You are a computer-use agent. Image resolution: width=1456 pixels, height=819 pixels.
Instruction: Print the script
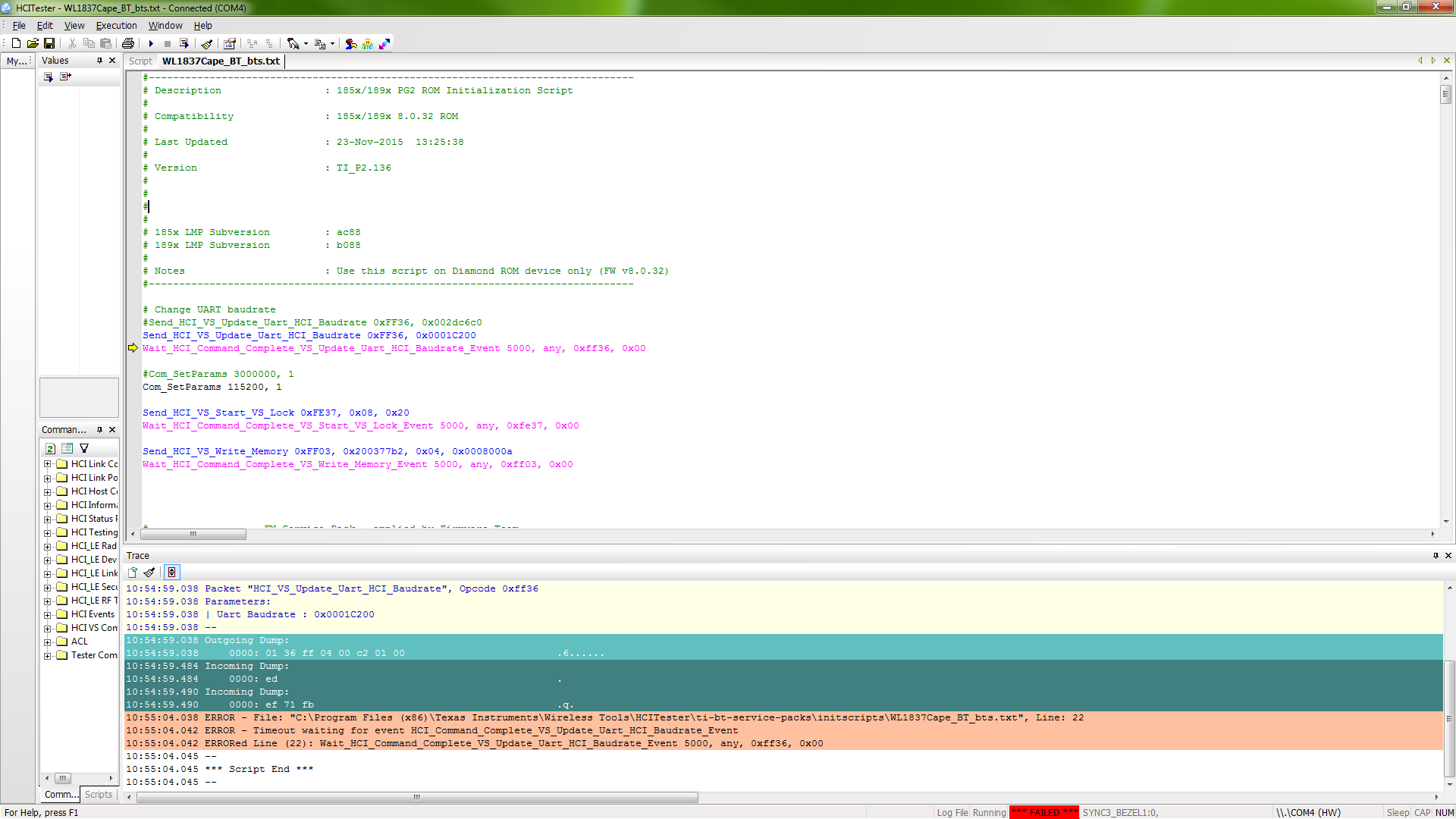pos(127,43)
